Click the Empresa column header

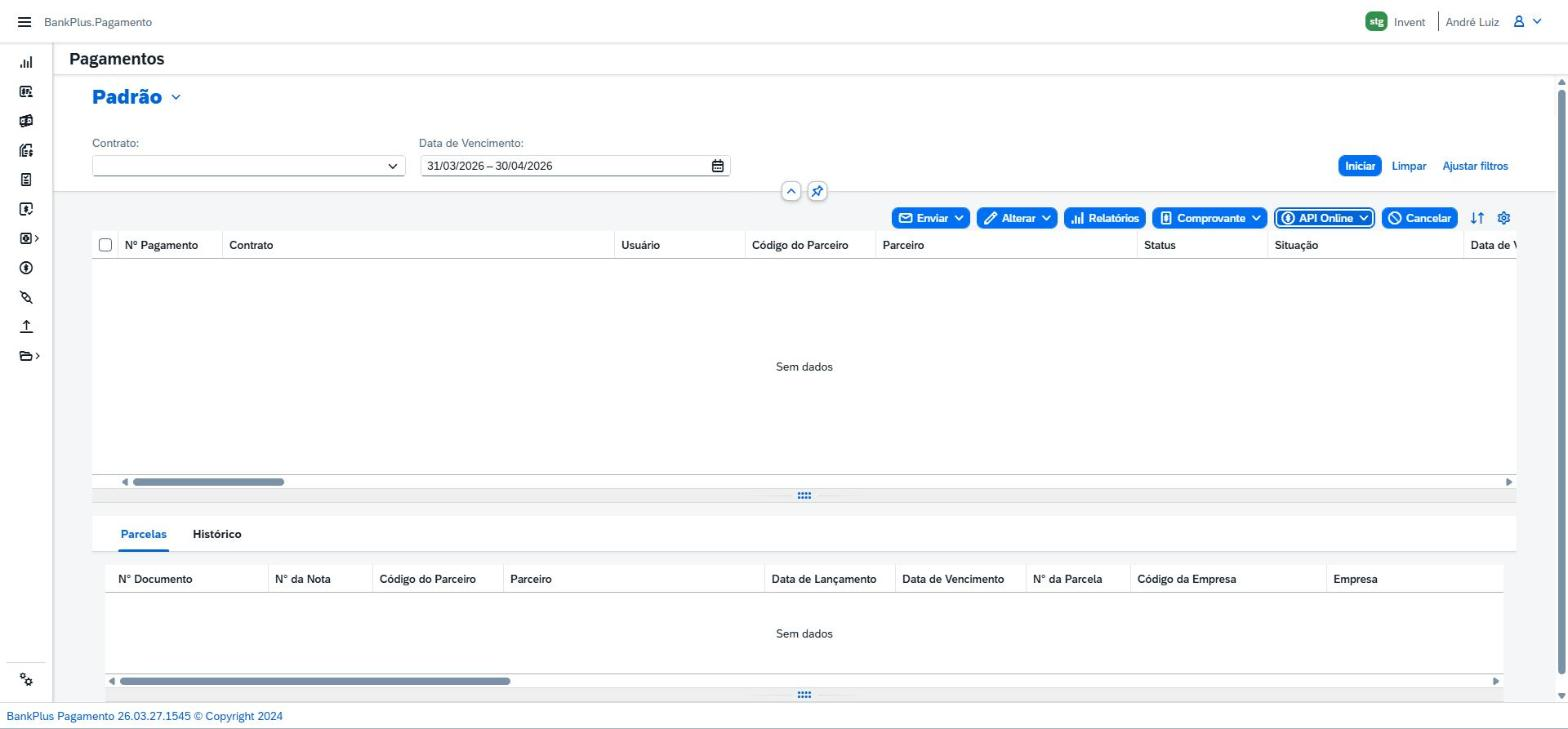tap(1415, 579)
